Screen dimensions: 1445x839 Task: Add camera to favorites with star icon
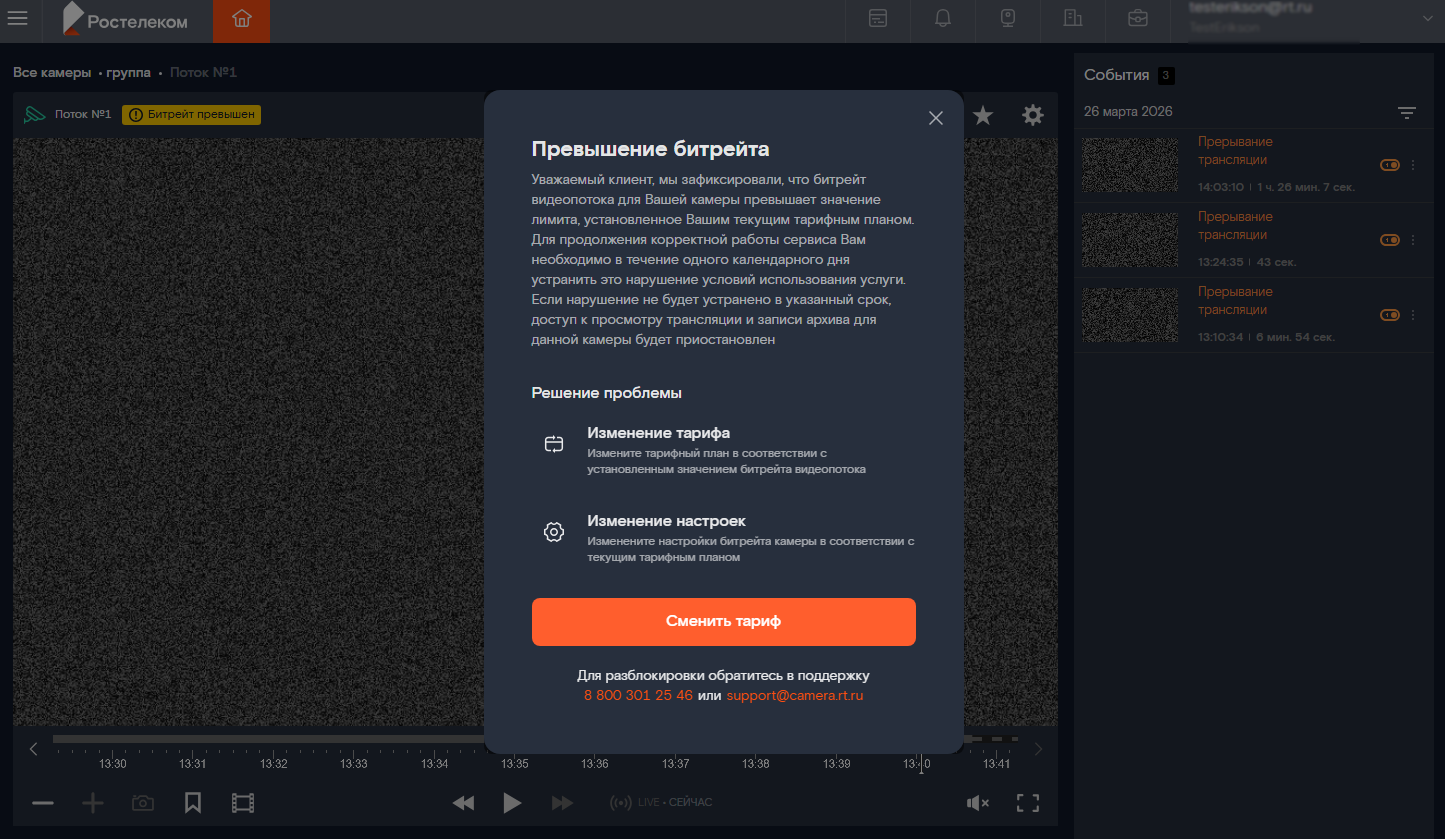click(983, 116)
